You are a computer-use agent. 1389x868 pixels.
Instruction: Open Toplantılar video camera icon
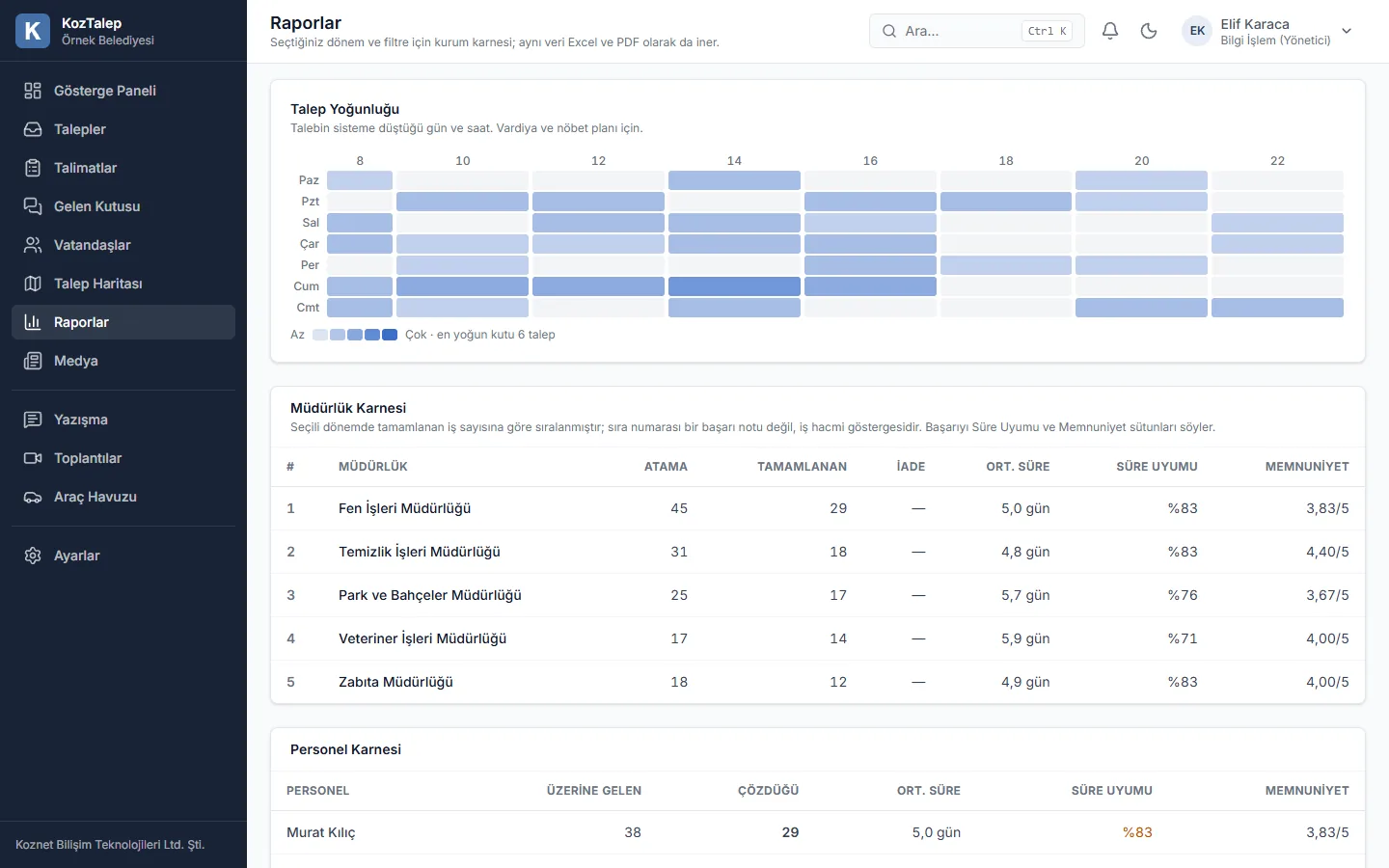pyautogui.click(x=33, y=458)
